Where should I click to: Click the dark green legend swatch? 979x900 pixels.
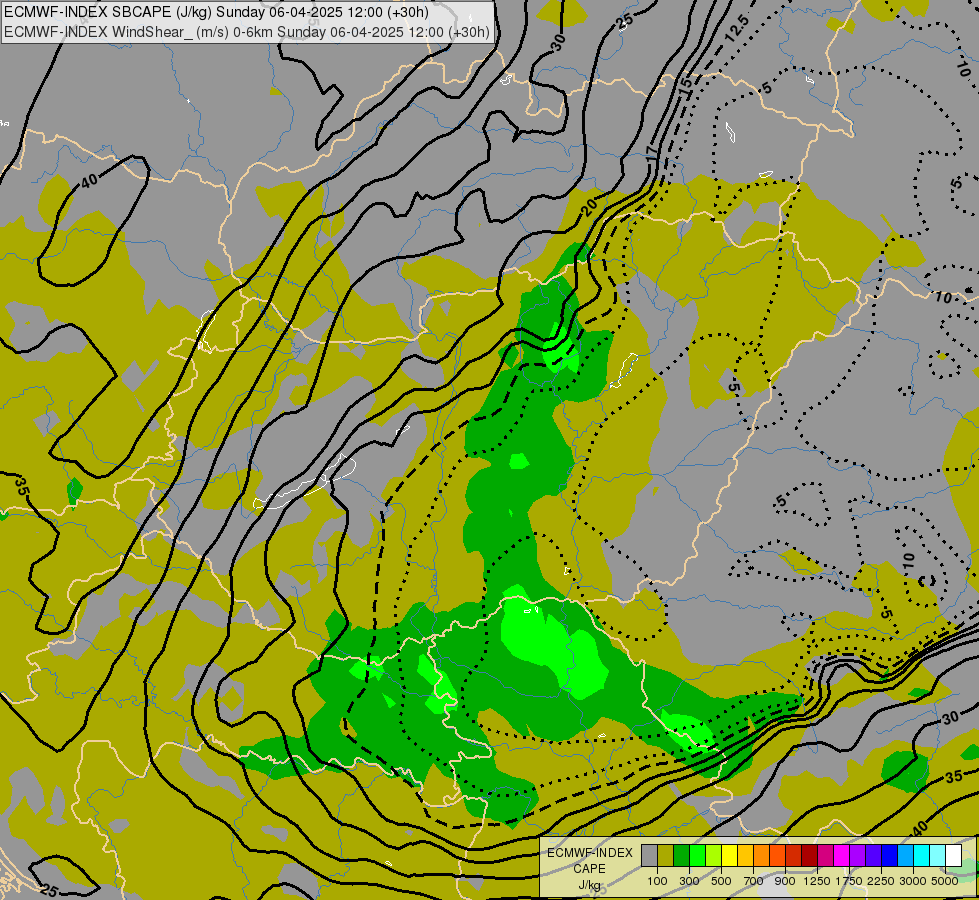(x=681, y=855)
